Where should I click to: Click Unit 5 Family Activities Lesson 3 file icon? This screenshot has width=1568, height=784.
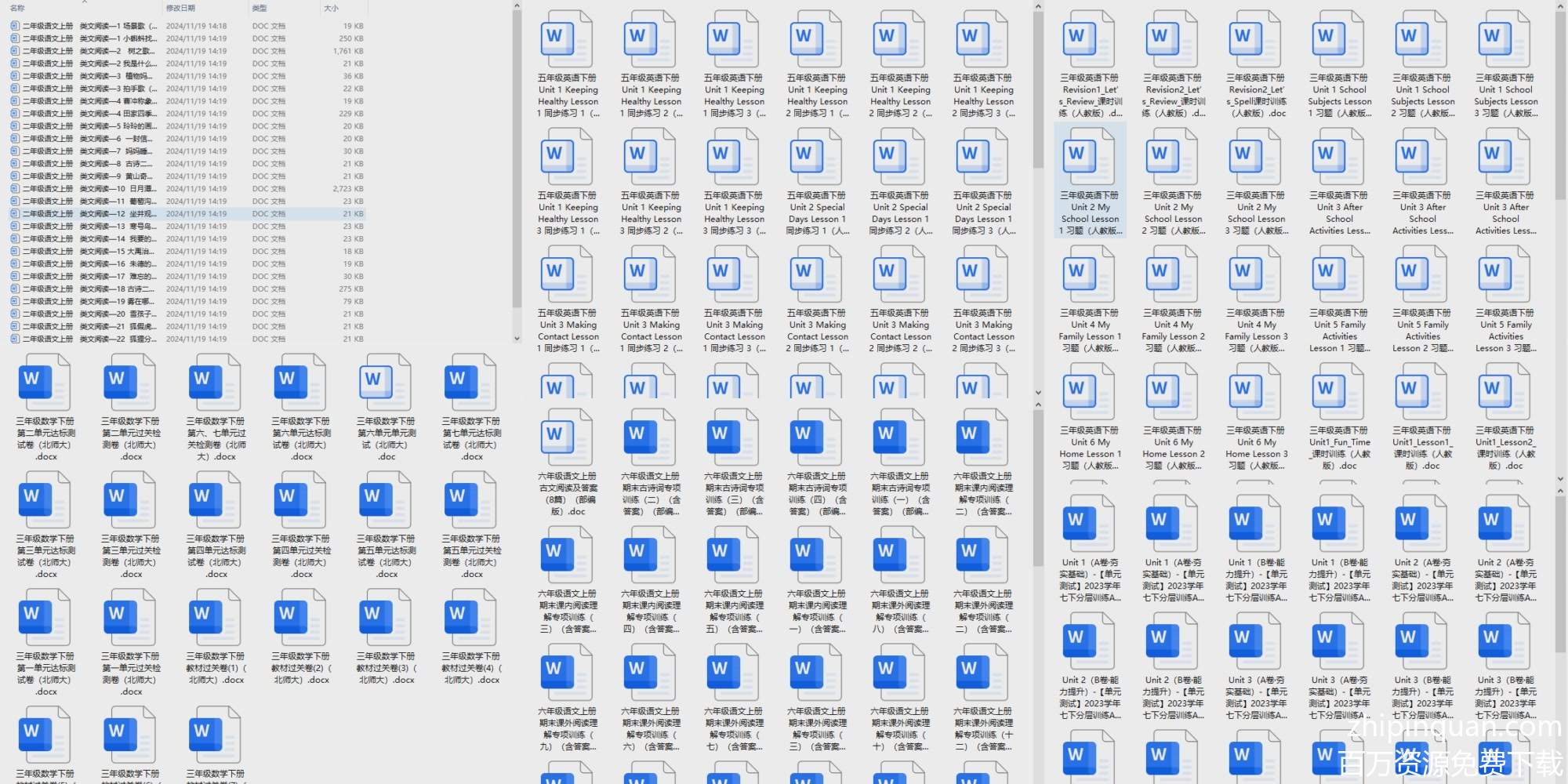(x=1505, y=274)
